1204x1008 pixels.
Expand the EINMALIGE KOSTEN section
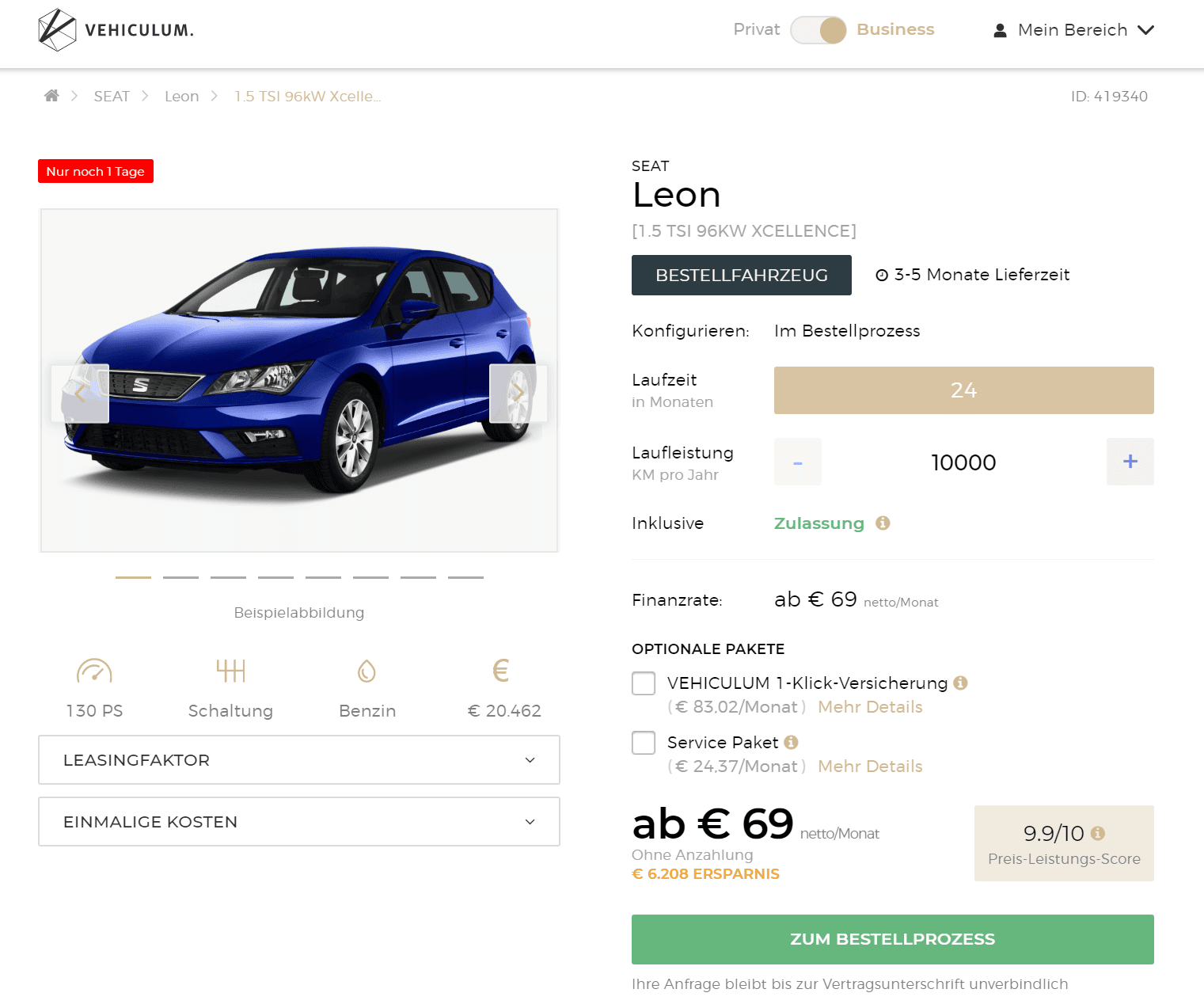click(298, 822)
